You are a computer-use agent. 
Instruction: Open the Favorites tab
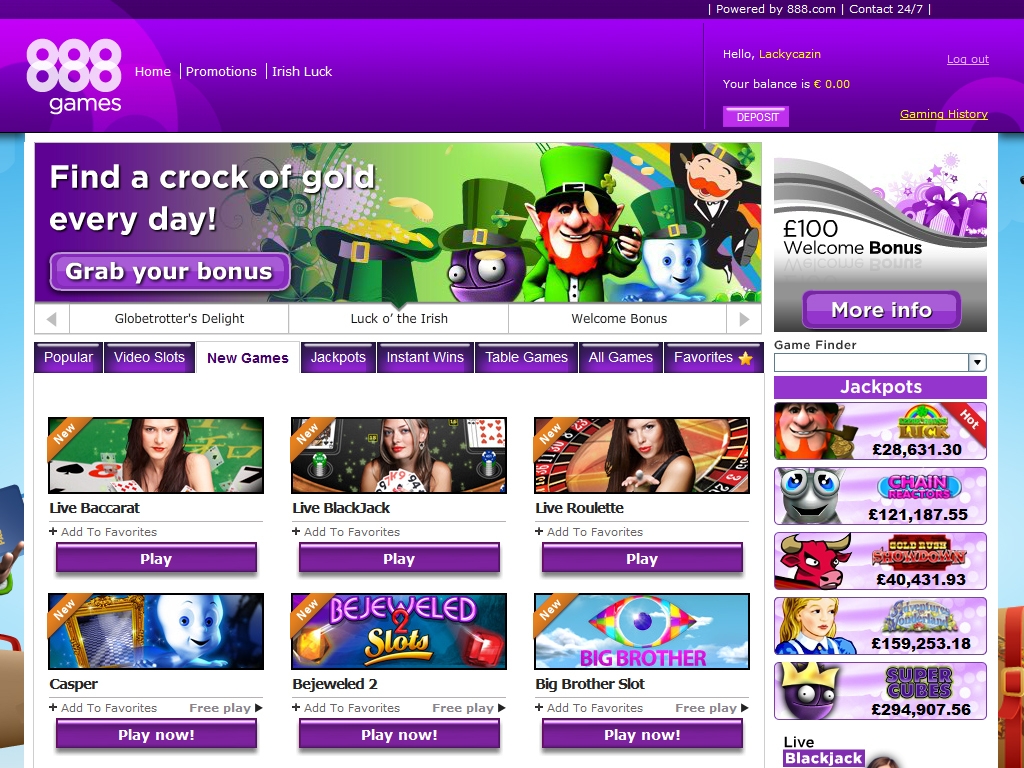point(712,357)
